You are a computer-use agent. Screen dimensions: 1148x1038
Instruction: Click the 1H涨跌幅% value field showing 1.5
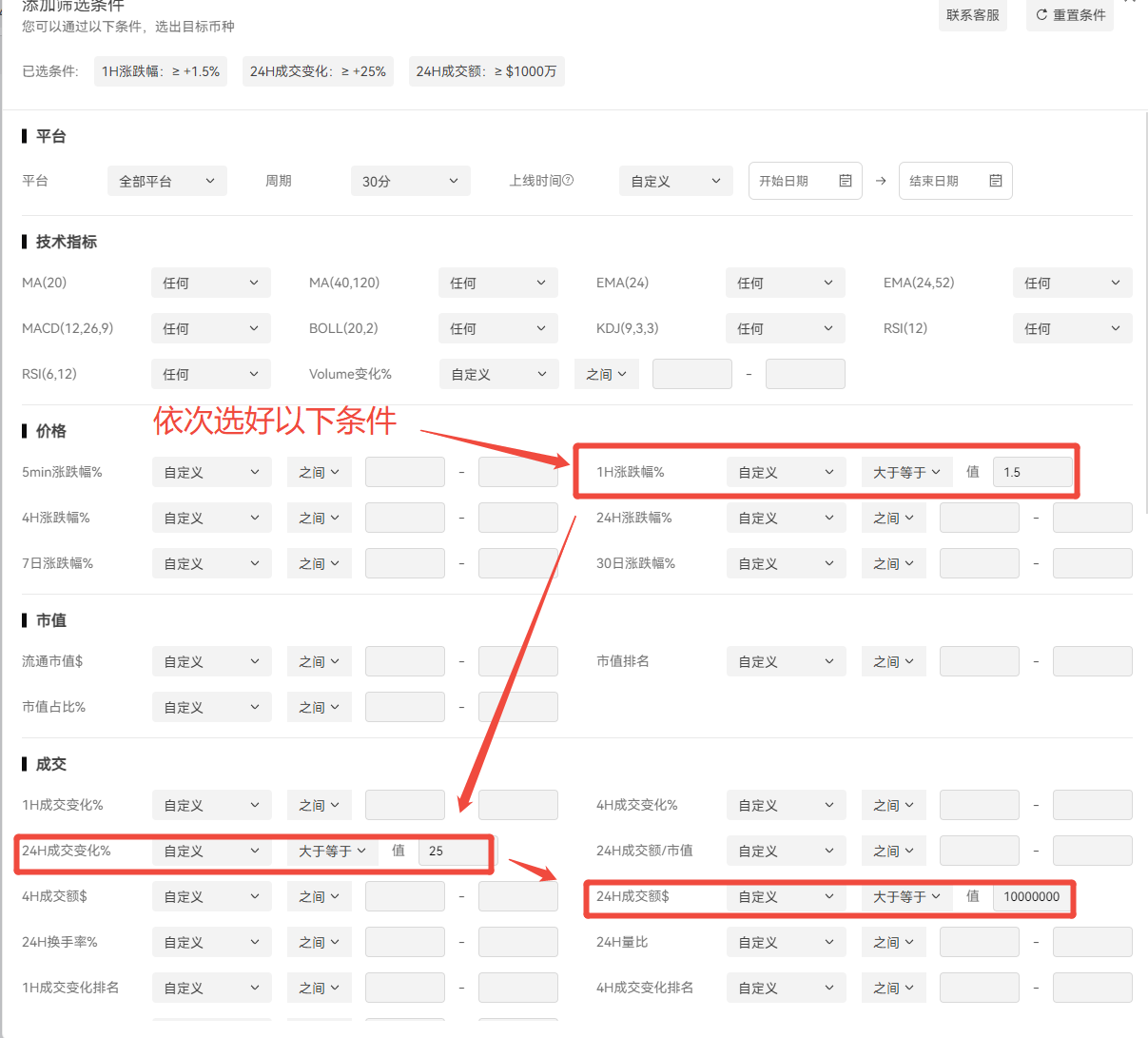pyautogui.click(x=1033, y=472)
